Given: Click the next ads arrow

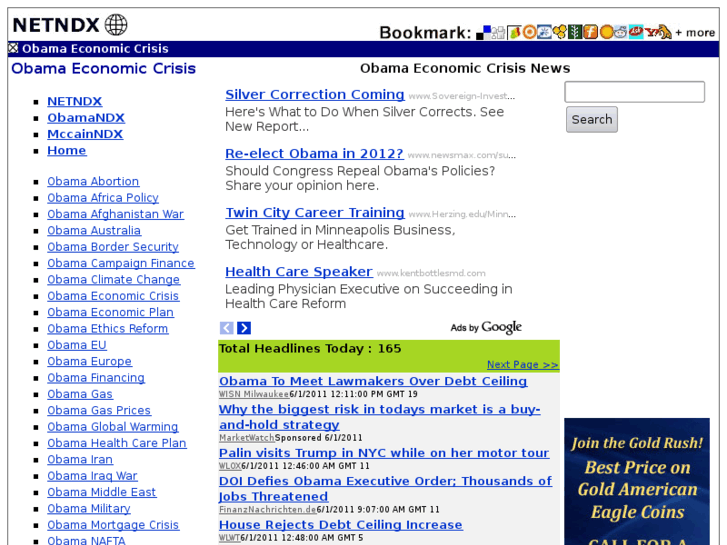Looking at the screenshot, I should [x=244, y=328].
